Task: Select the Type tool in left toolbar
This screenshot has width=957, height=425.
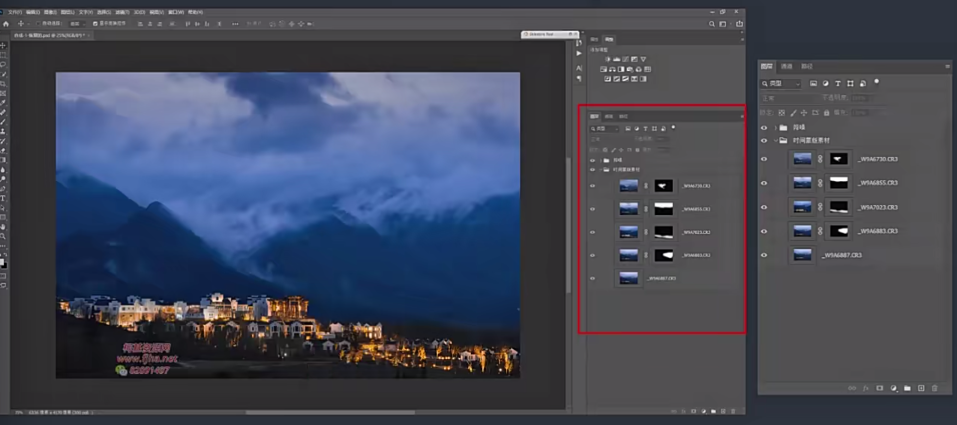Action: coord(4,198)
